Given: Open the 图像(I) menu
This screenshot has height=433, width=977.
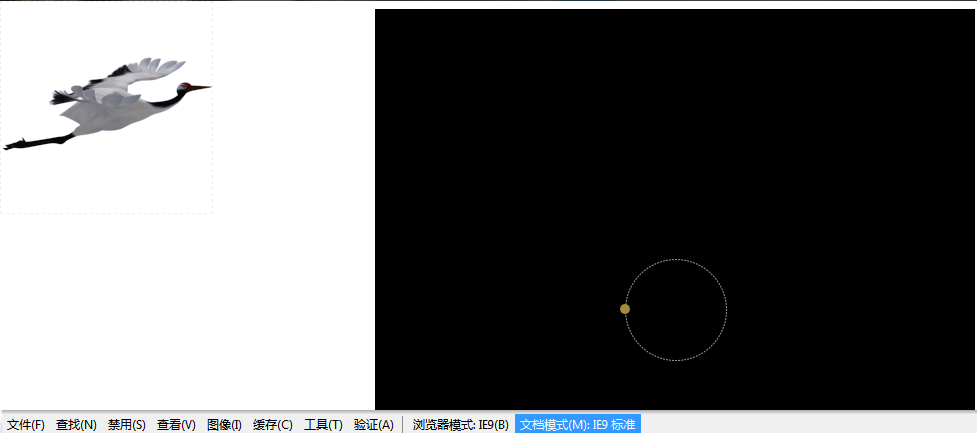Looking at the screenshot, I should [224, 425].
